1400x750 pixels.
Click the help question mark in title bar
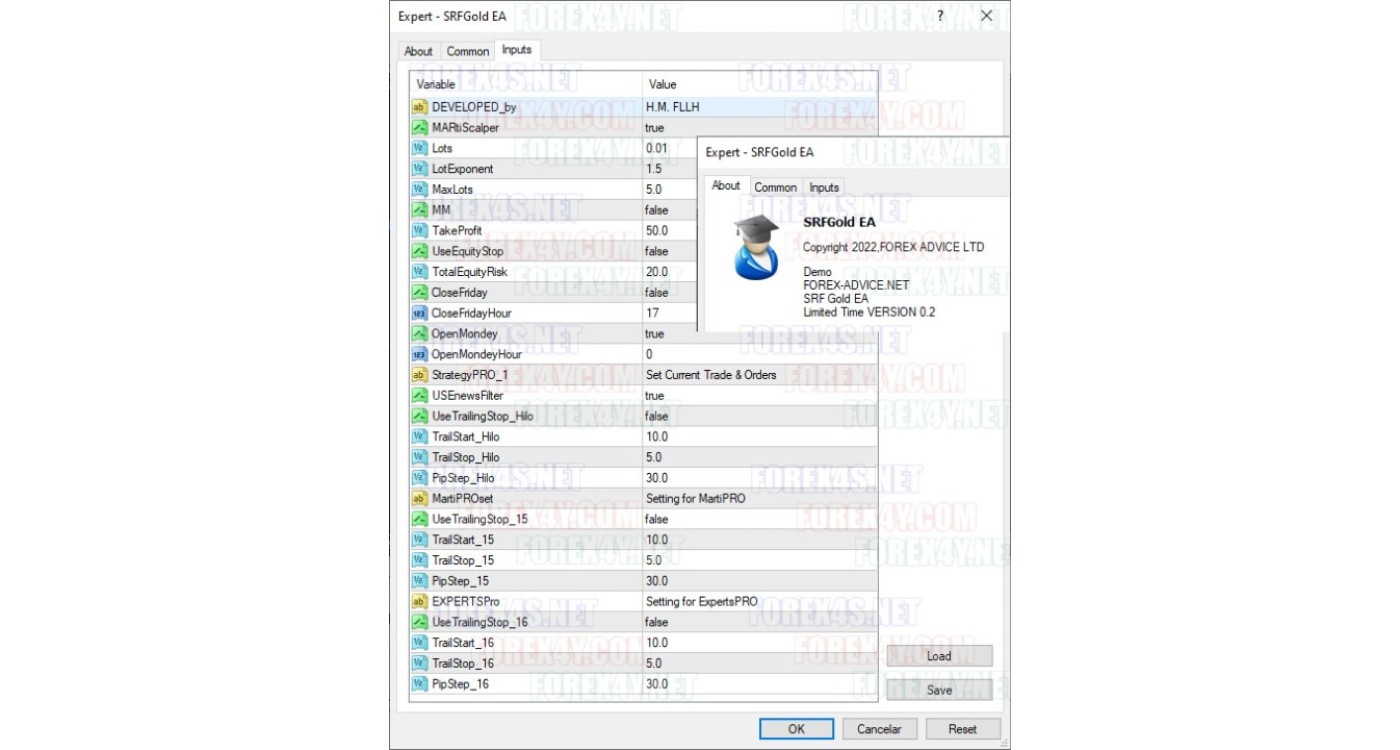click(x=940, y=16)
